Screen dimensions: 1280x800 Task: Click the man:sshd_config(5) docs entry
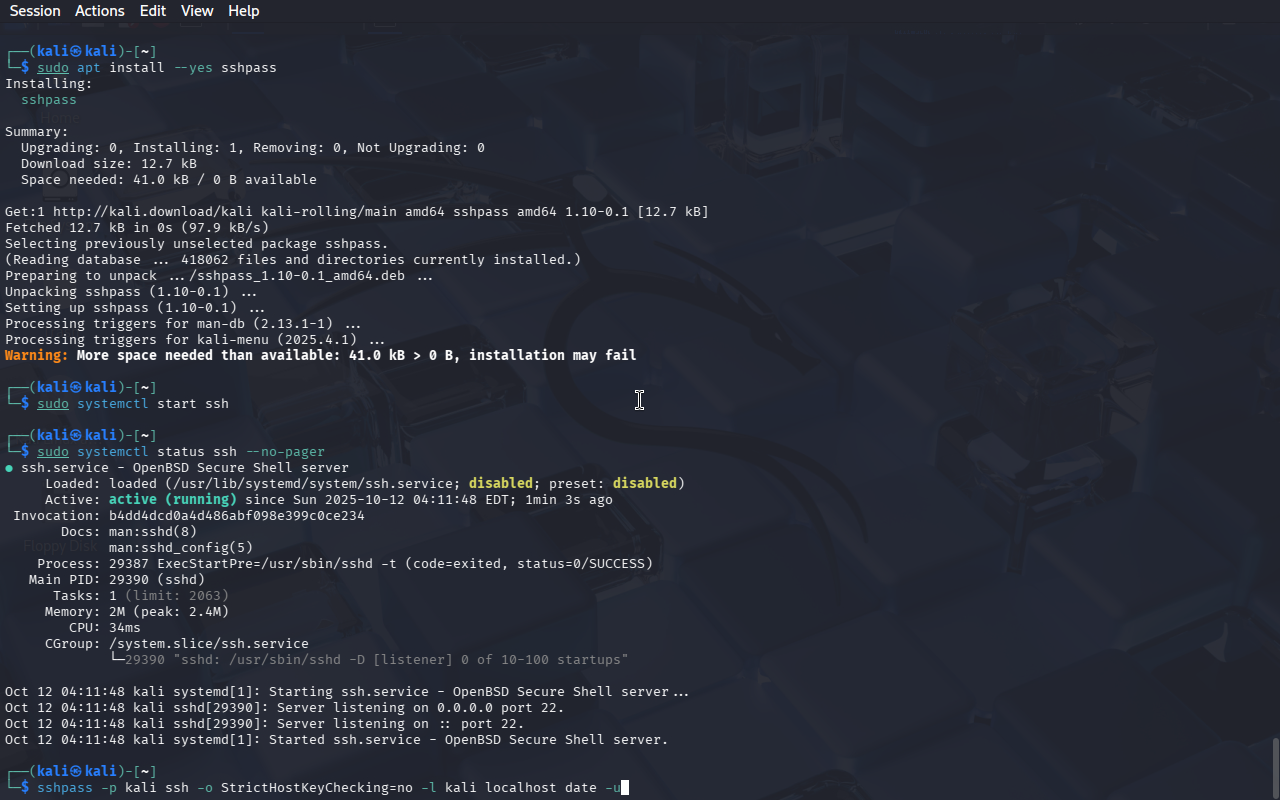[x=181, y=548]
